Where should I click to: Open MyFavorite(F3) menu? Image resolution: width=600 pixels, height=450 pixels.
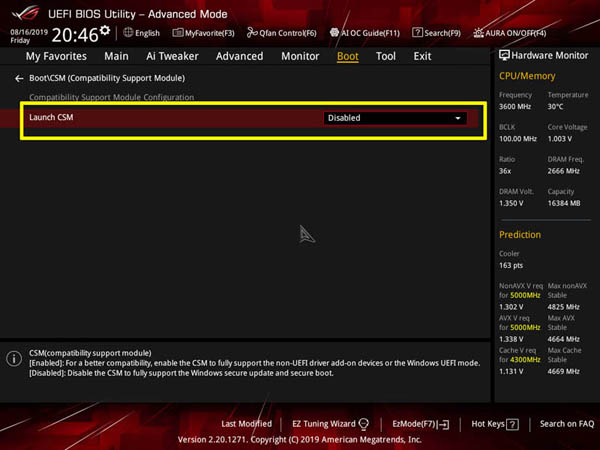coord(204,33)
